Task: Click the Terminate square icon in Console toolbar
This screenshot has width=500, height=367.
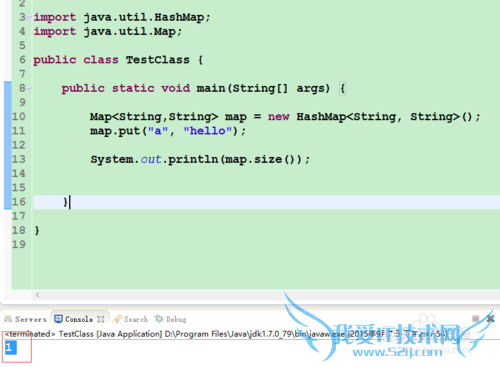Action: (476, 319)
